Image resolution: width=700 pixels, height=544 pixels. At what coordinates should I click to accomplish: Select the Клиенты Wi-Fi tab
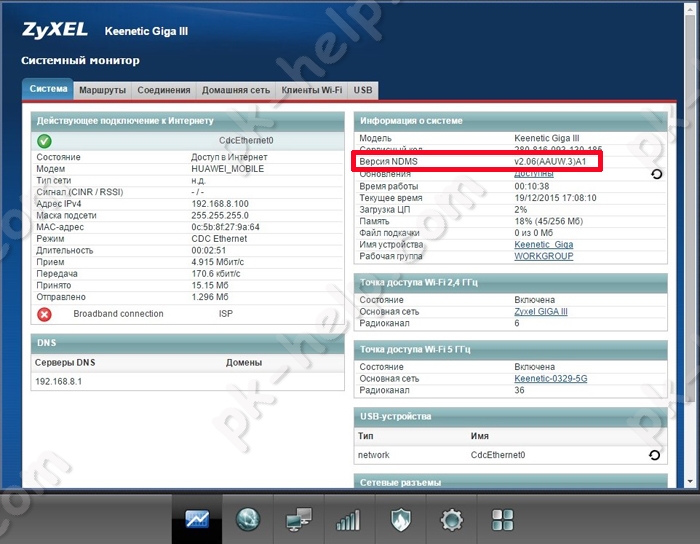point(311,90)
